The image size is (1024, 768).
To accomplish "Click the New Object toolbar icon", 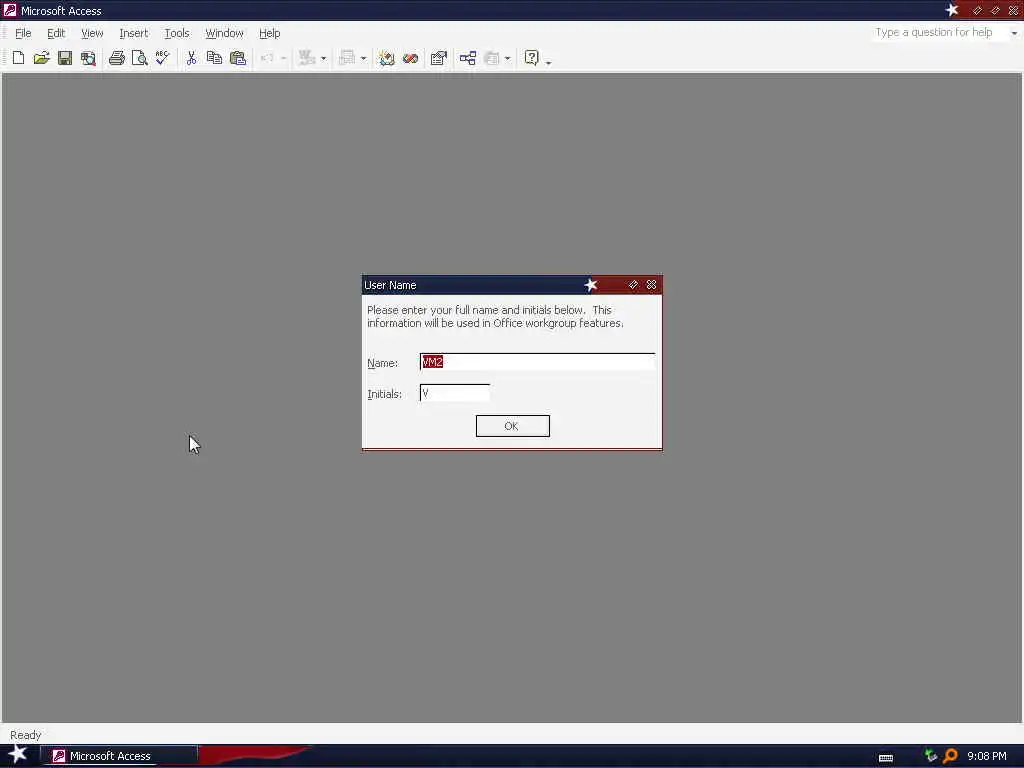I will [x=492, y=58].
